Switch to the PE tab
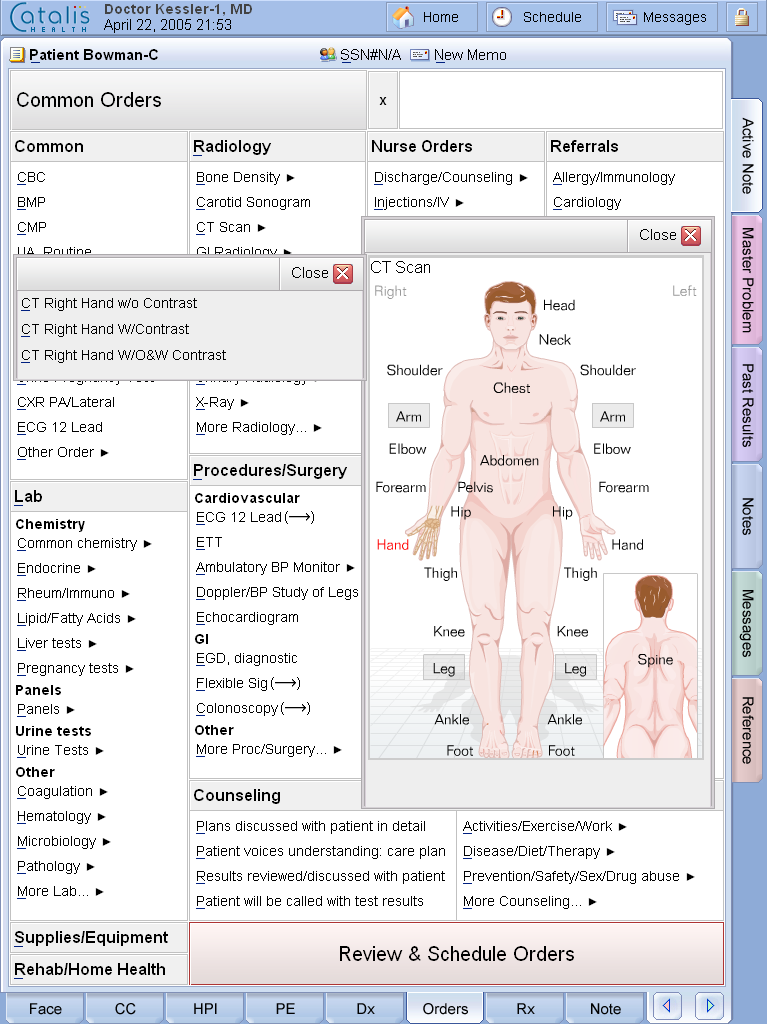The width and height of the screenshot is (767, 1024). click(x=285, y=1008)
